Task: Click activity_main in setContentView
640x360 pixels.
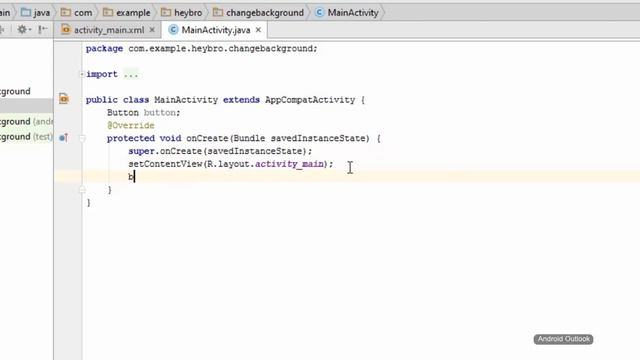Action: pyautogui.click(x=289, y=164)
